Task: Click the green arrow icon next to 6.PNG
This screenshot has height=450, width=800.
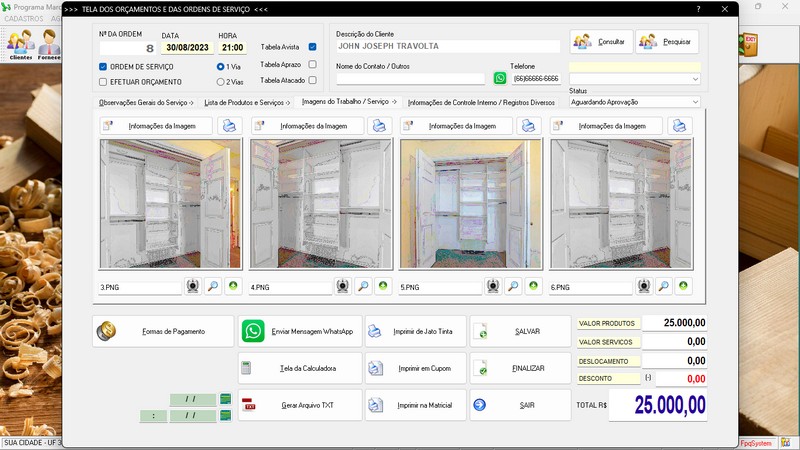Action: [x=683, y=286]
